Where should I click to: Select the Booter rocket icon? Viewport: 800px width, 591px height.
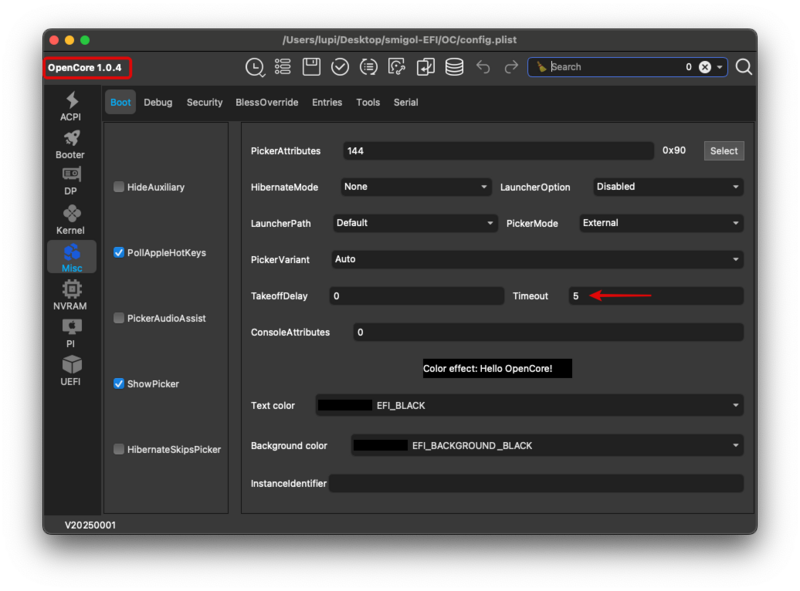click(x=71, y=144)
